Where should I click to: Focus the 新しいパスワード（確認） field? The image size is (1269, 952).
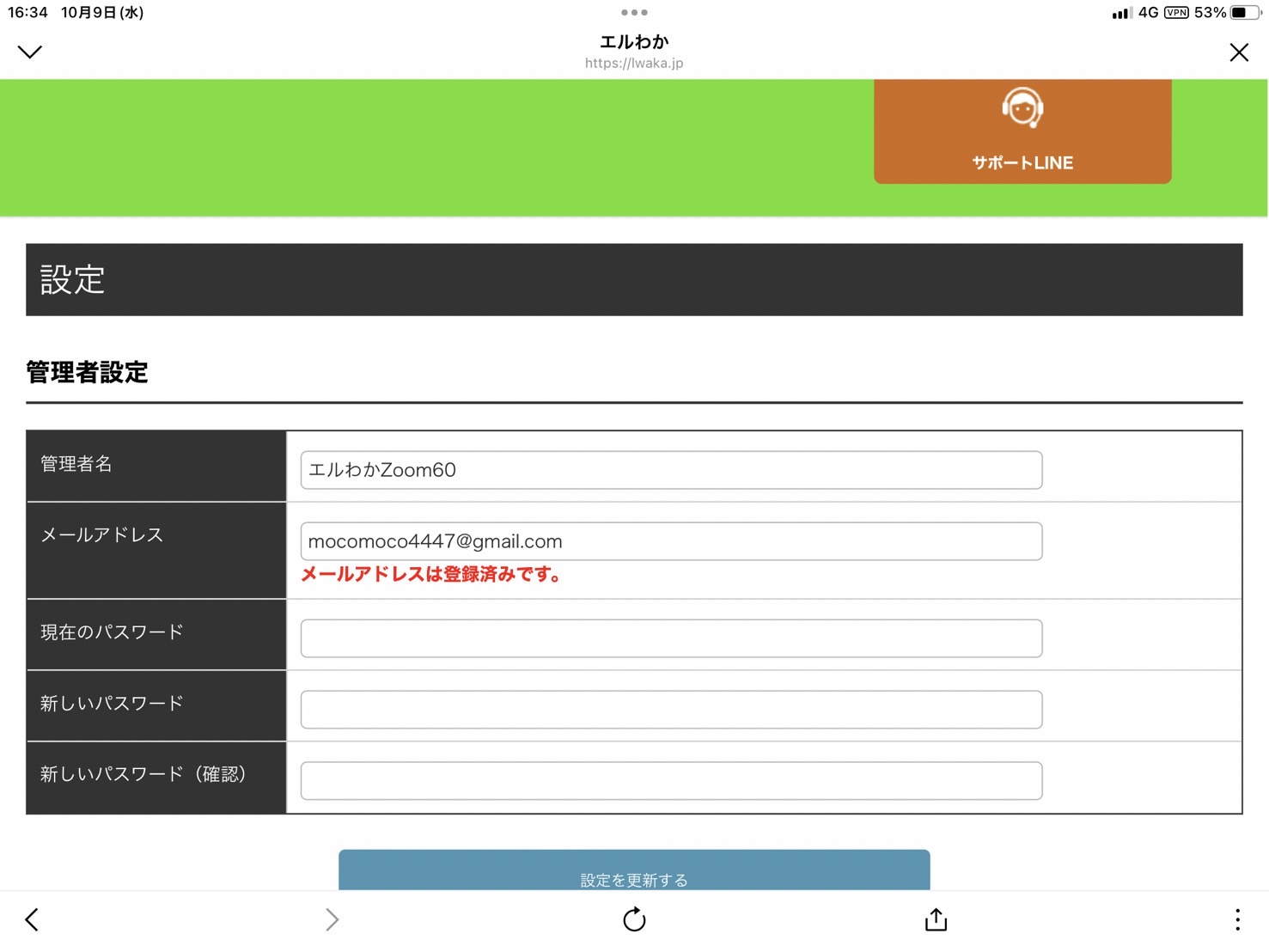click(x=671, y=781)
